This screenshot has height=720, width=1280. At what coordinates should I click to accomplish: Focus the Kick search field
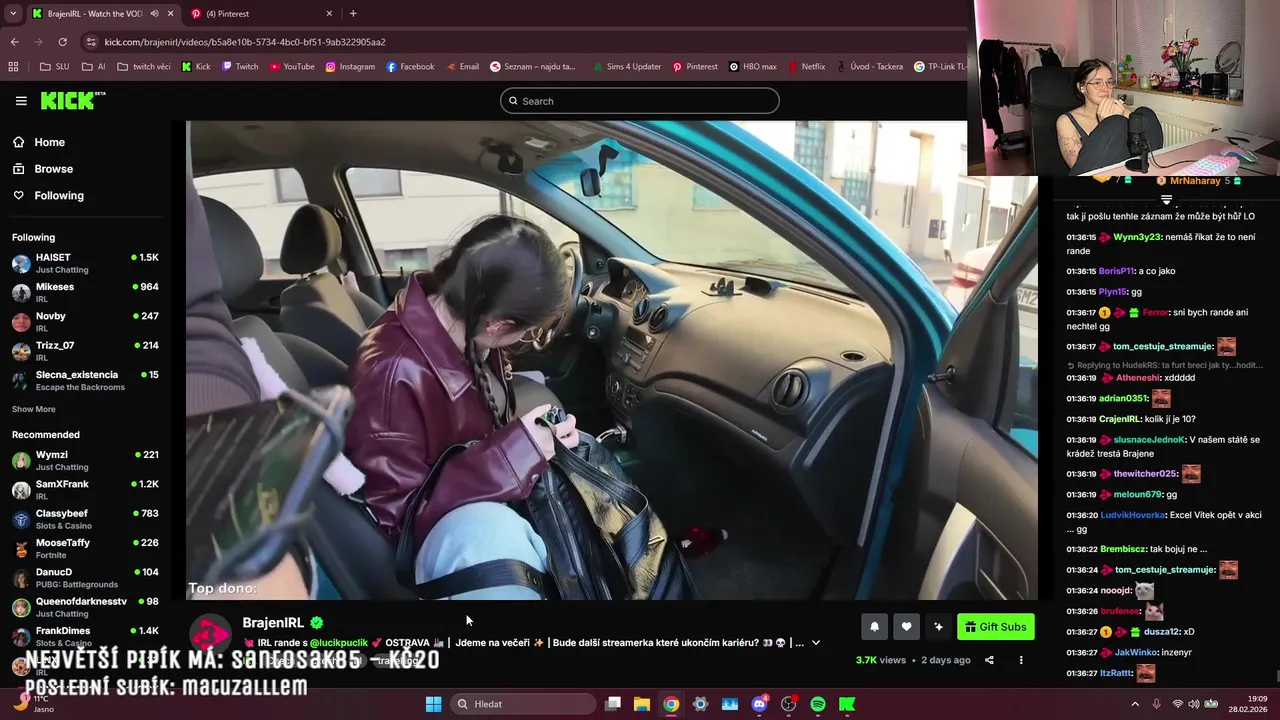tap(639, 101)
